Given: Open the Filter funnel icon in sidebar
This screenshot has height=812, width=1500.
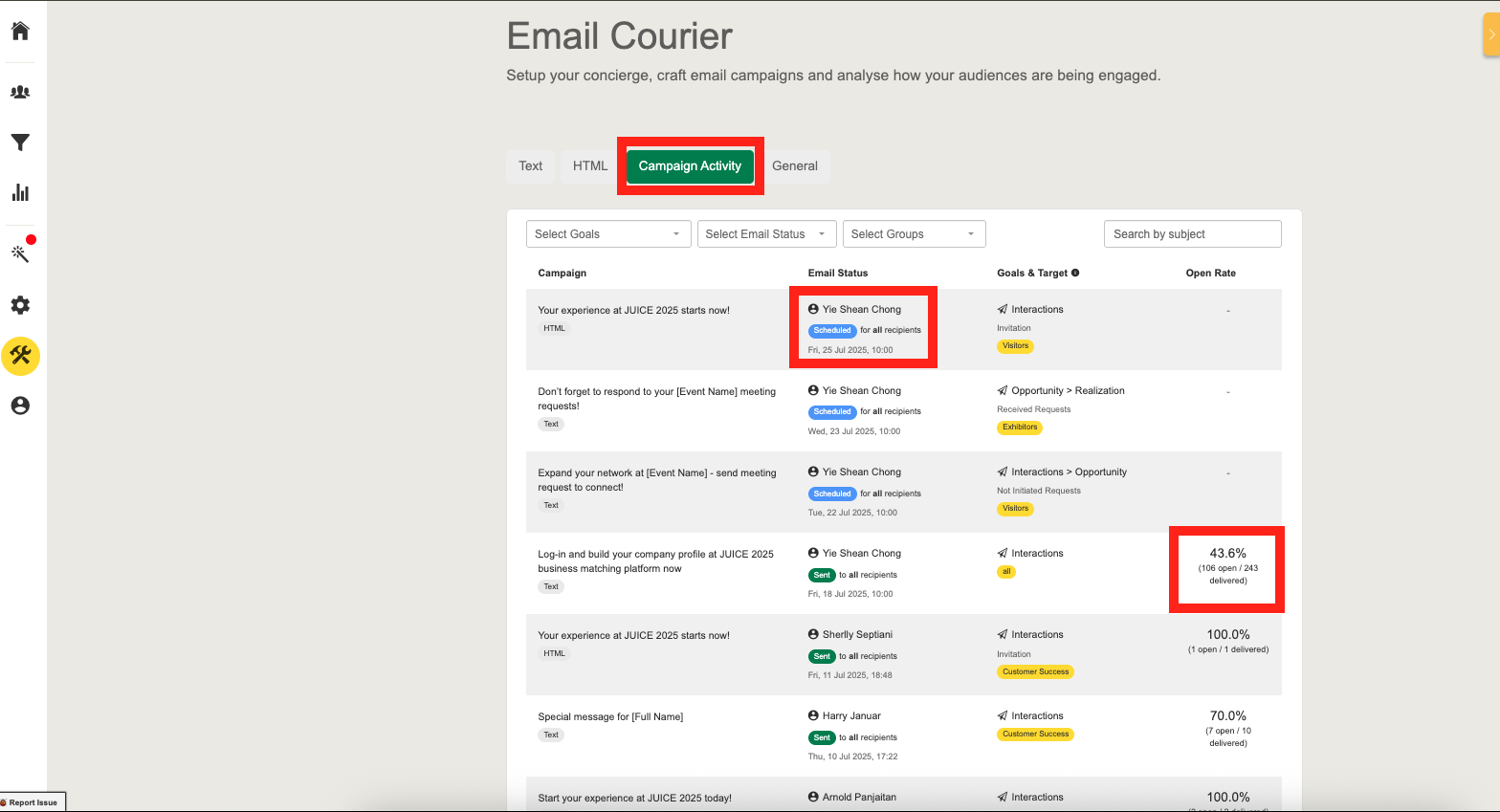Looking at the screenshot, I should [20, 143].
